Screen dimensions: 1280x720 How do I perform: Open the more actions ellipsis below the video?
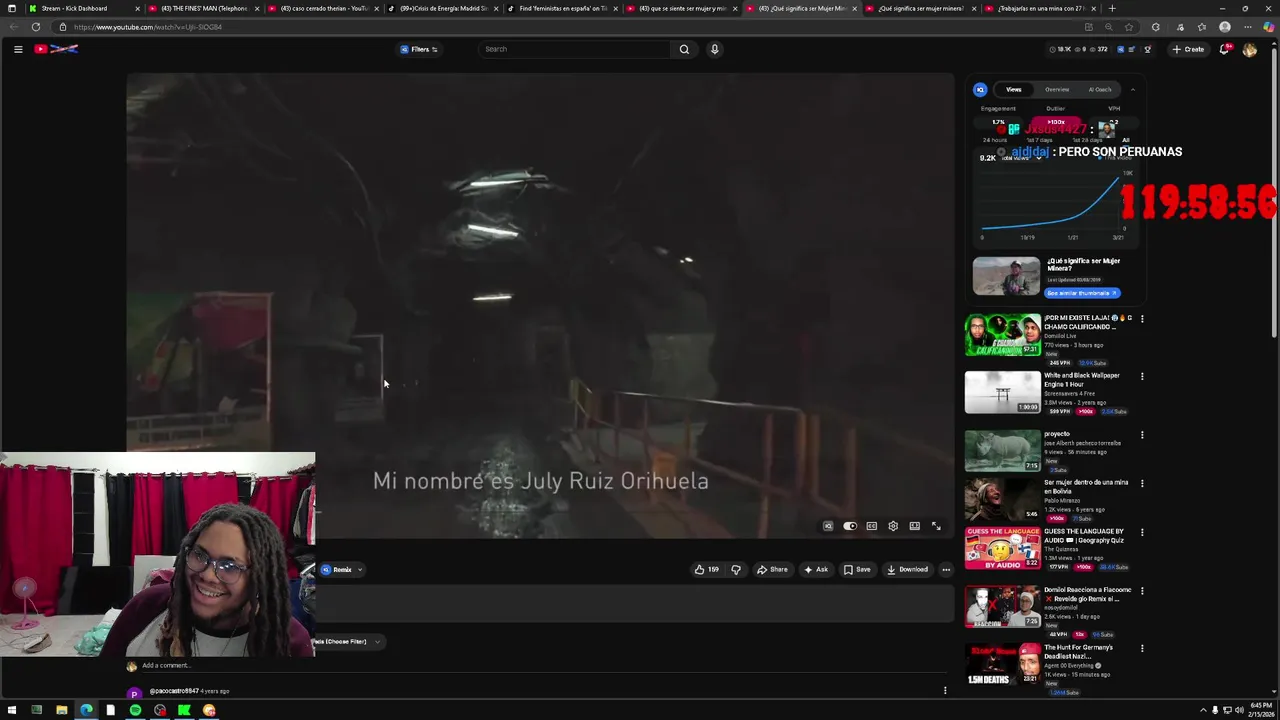(946, 570)
